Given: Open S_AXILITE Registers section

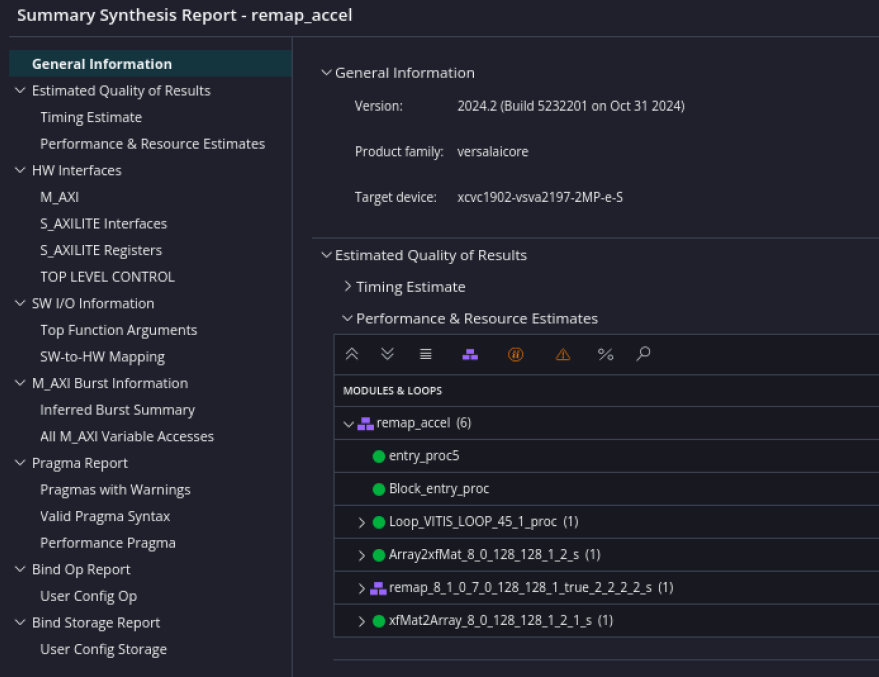Looking at the screenshot, I should click(x=100, y=250).
